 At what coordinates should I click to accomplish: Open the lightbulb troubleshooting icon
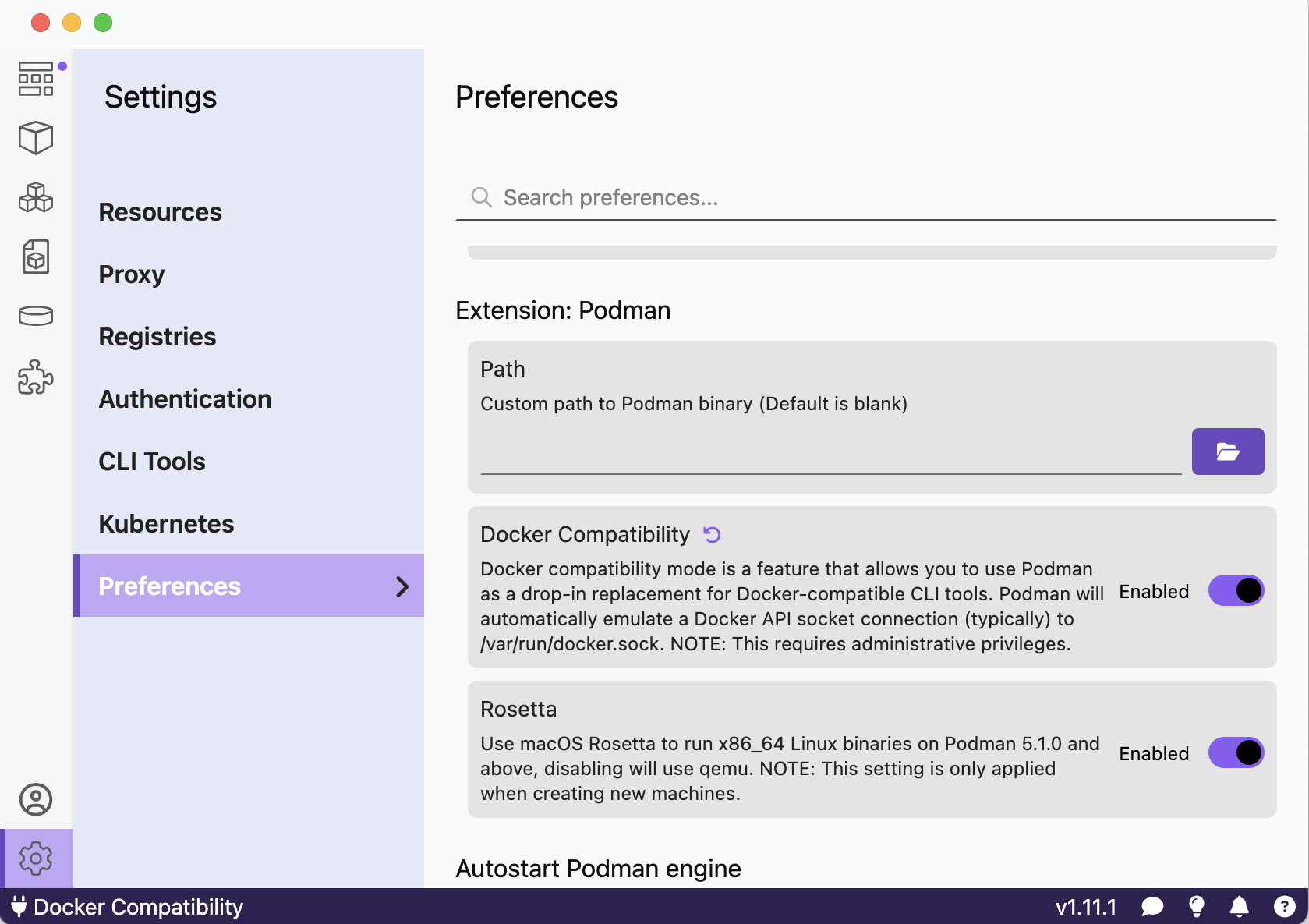coord(1197,906)
